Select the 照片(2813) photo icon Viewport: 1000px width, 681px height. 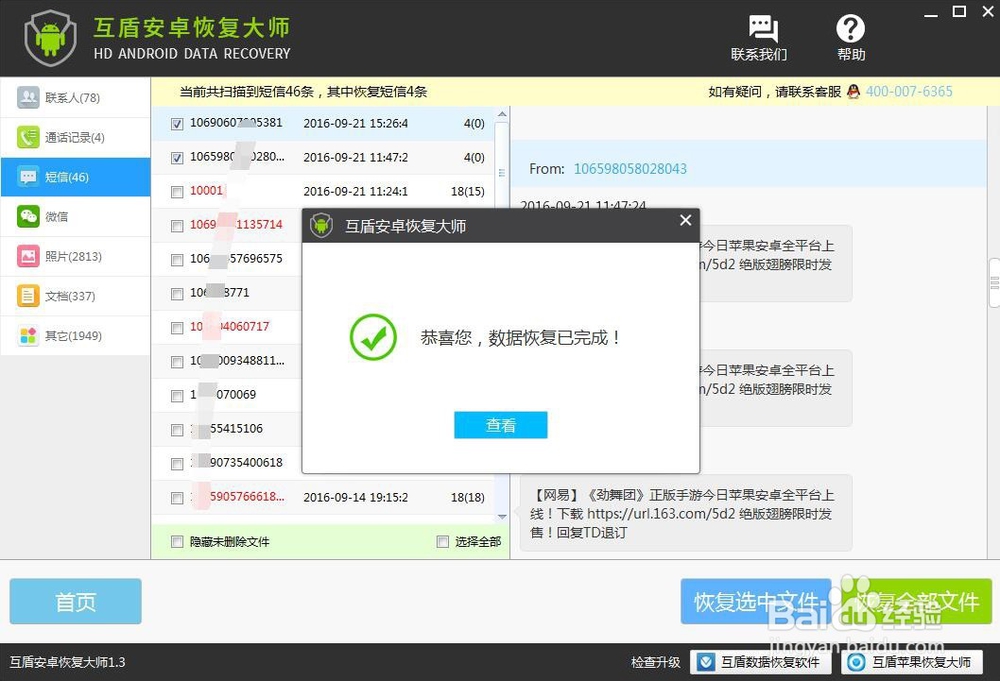28,256
